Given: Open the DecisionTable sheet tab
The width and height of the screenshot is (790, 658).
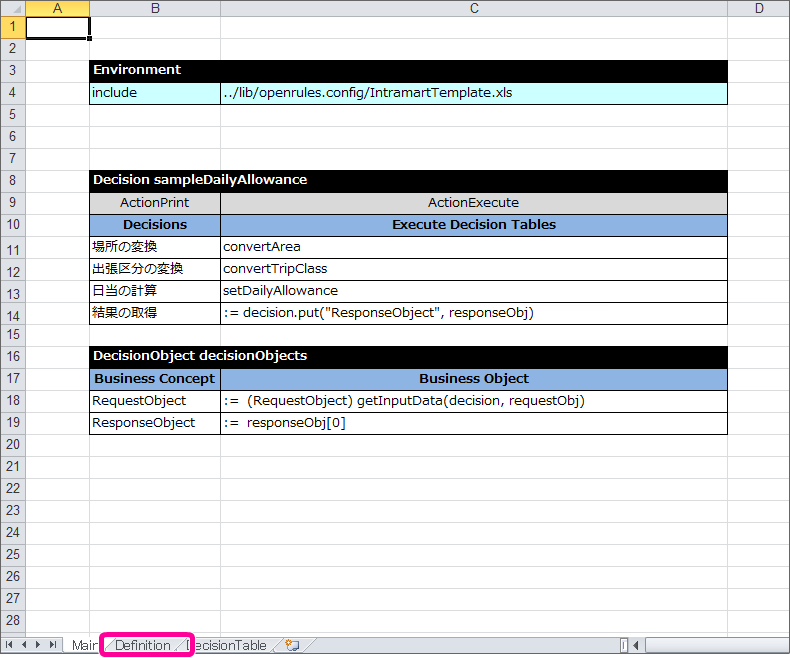Looking at the screenshot, I should [x=232, y=645].
